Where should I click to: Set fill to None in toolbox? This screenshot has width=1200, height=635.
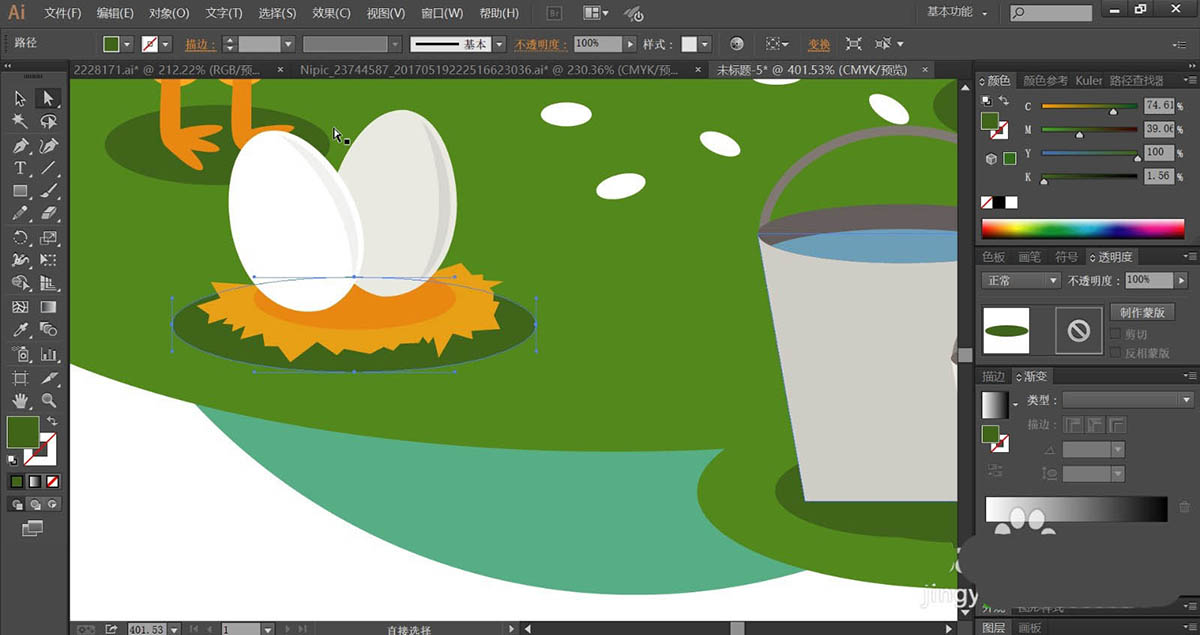click(52, 481)
